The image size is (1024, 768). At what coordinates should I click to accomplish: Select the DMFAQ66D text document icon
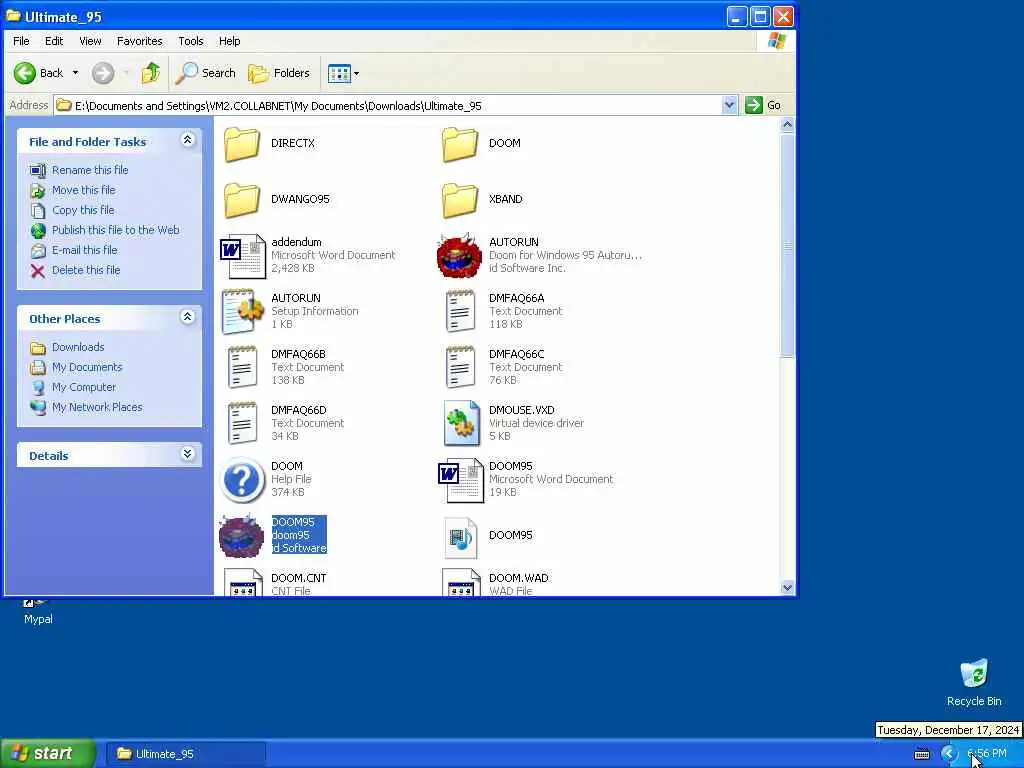click(242, 424)
